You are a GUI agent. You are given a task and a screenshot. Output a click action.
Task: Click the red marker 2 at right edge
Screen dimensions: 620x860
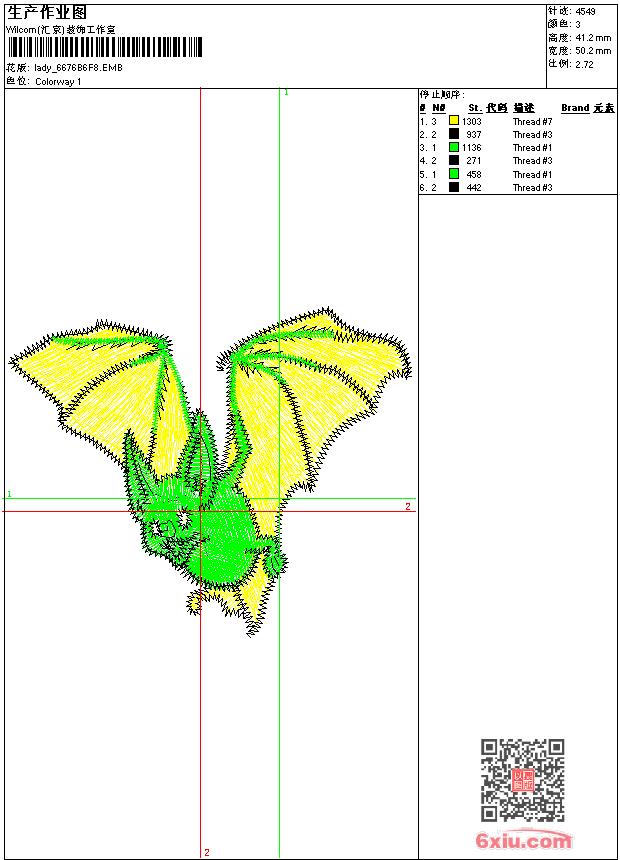[x=407, y=507]
